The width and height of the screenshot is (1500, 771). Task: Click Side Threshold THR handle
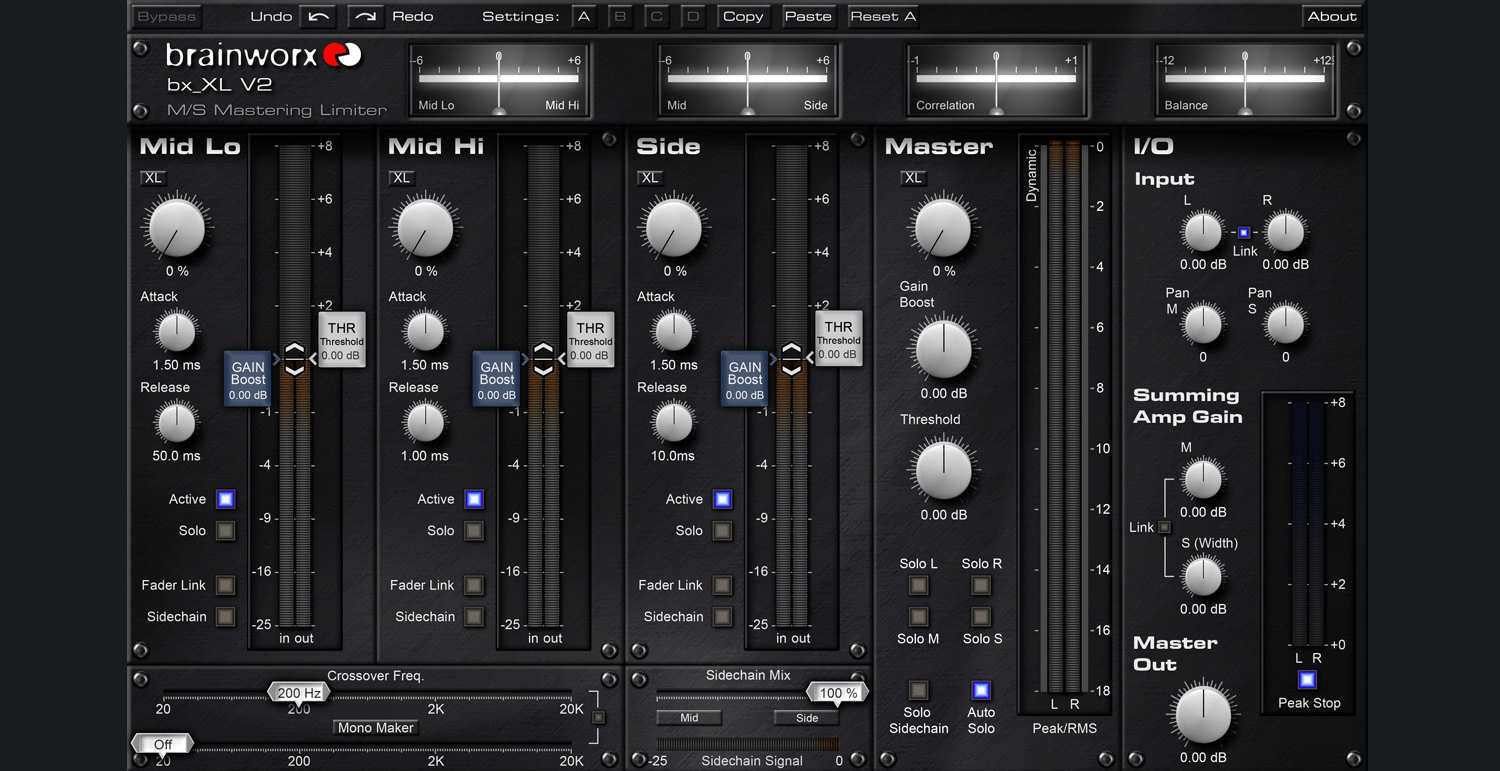[838, 340]
